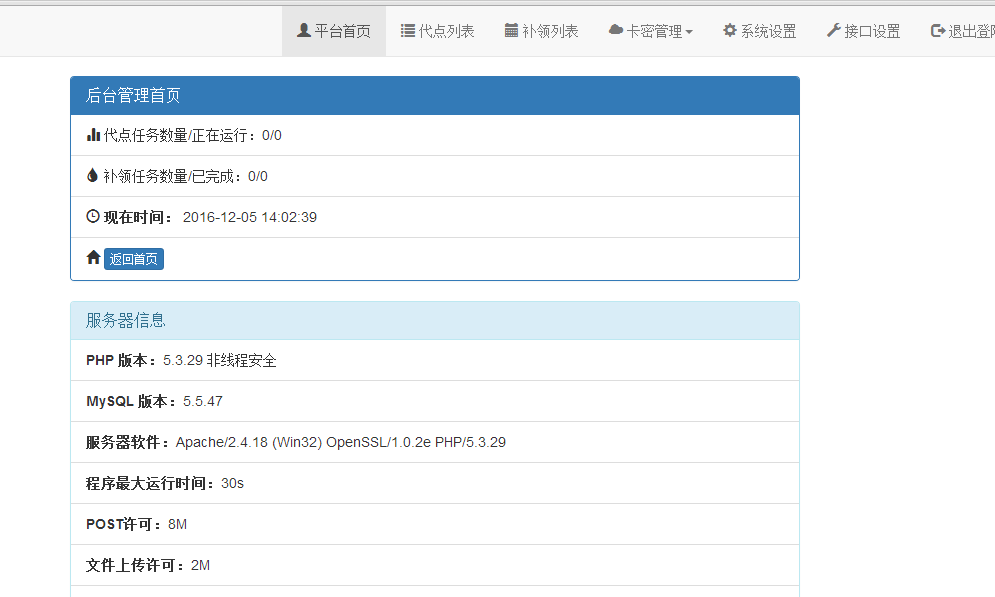Click MySQL version value 5.5.47
The image size is (995, 597).
coord(203,402)
